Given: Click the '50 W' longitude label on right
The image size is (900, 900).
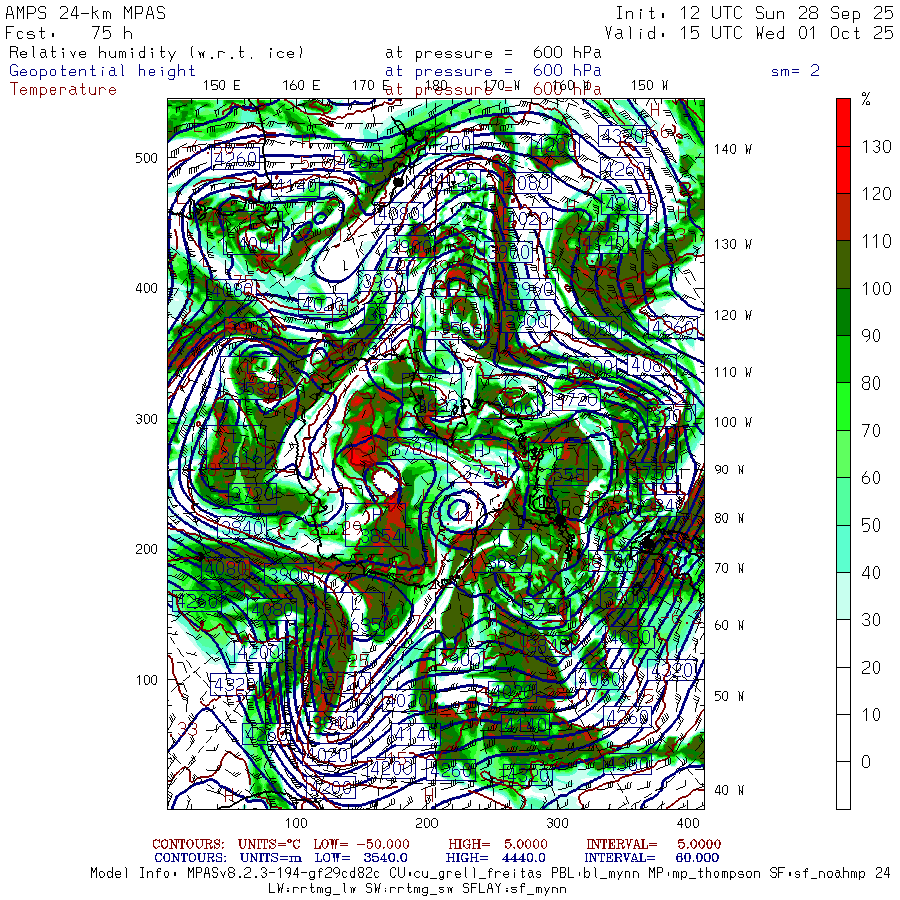Looking at the screenshot, I should click(729, 696).
